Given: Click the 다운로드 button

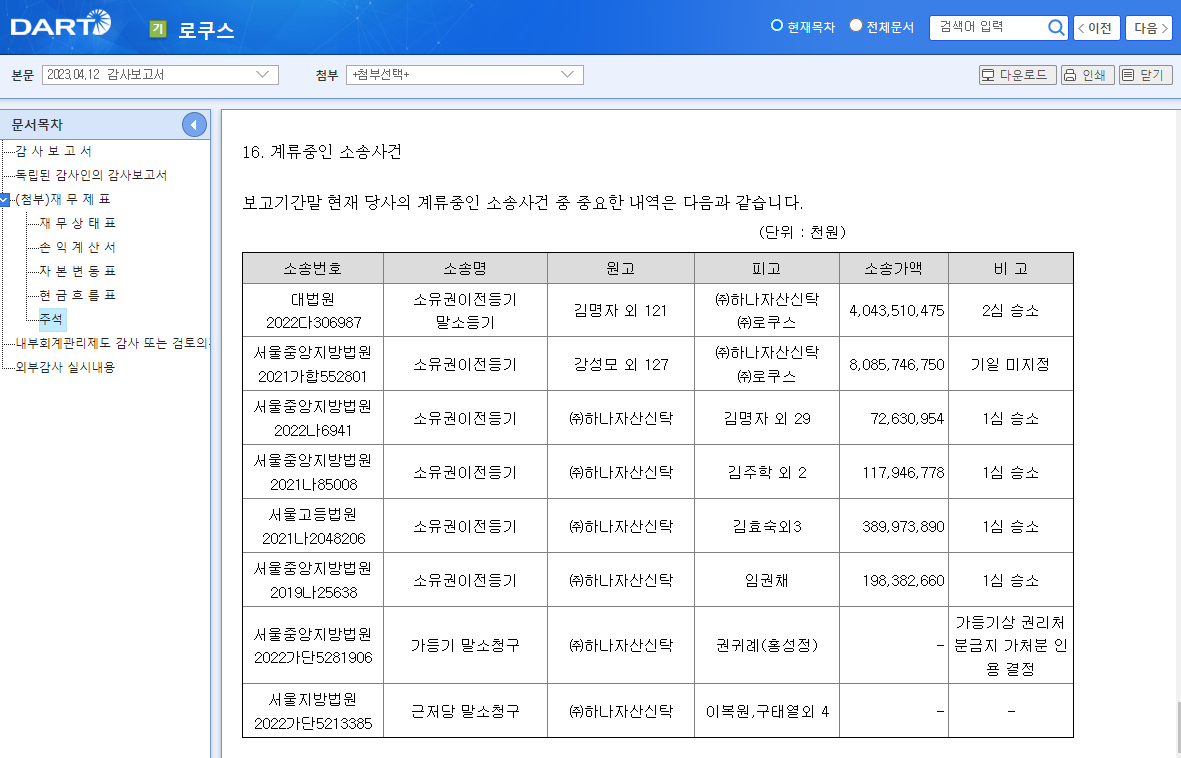Looking at the screenshot, I should pos(1017,75).
